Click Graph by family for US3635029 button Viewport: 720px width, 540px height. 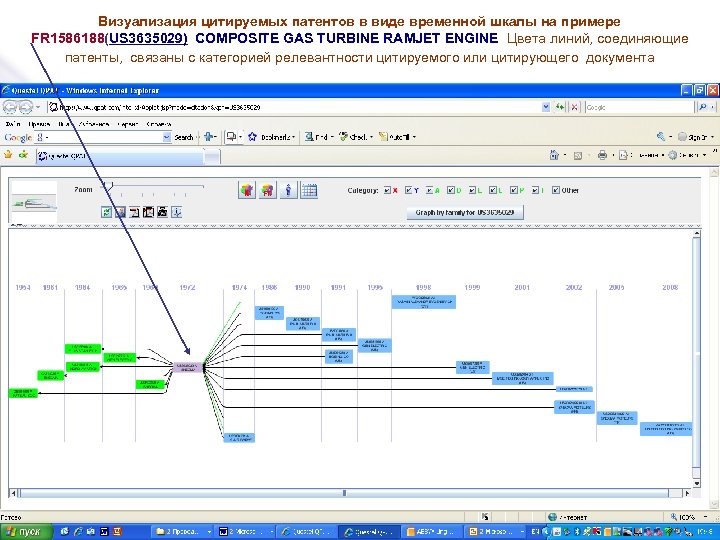(465, 213)
